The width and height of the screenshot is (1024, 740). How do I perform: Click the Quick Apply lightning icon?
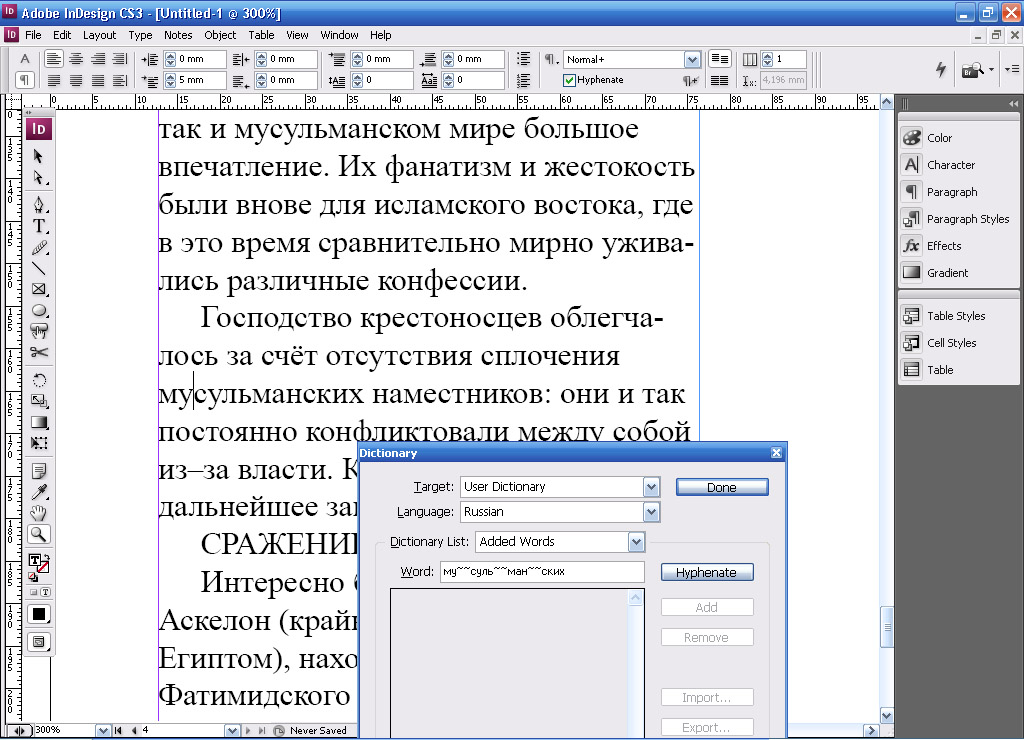click(x=940, y=69)
